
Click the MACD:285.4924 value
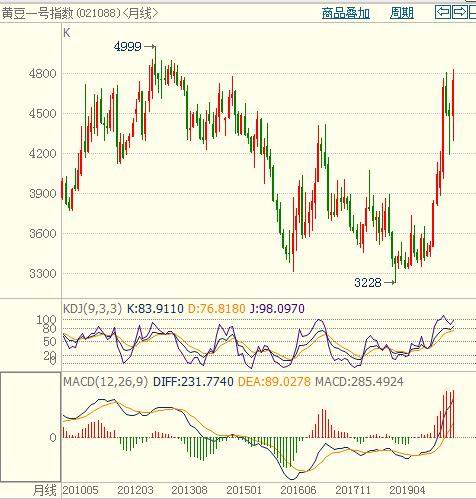click(x=359, y=382)
